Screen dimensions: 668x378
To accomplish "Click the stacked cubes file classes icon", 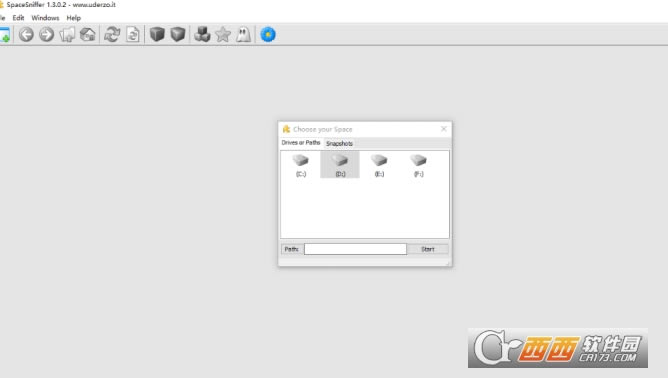I will click(202, 35).
